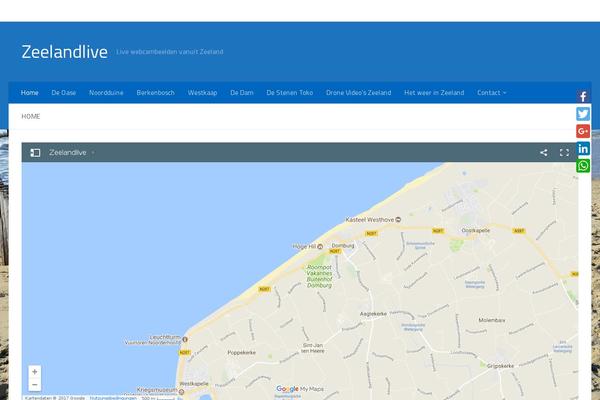Click the Grijpskerke label on map
Screen dimensions: 600x400
tap(500, 366)
